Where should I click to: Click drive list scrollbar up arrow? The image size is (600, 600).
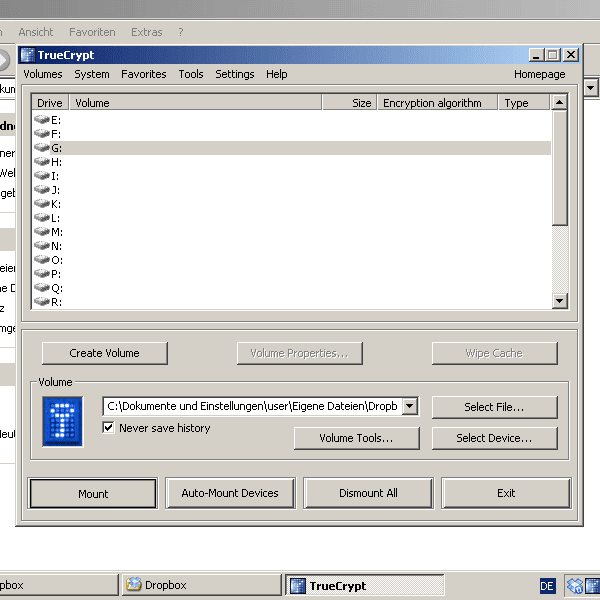tap(559, 102)
